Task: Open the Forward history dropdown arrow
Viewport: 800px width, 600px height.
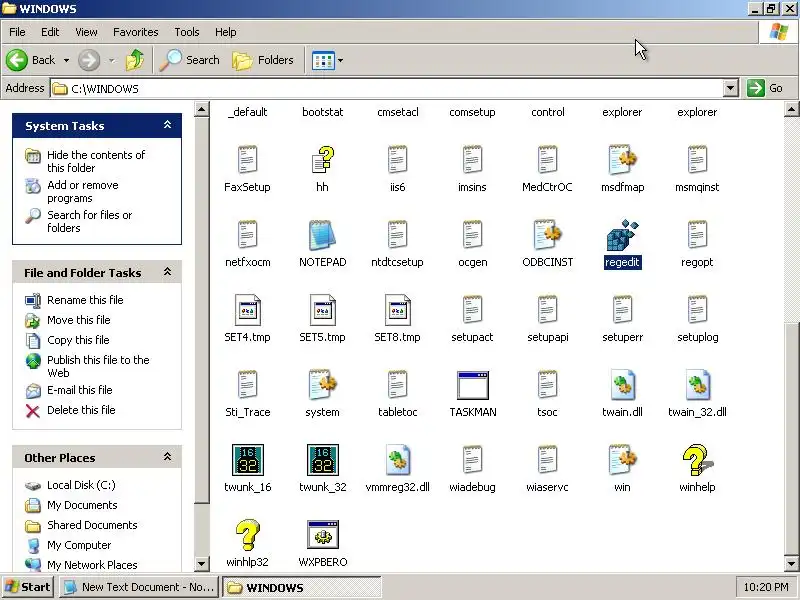Action: [111, 60]
